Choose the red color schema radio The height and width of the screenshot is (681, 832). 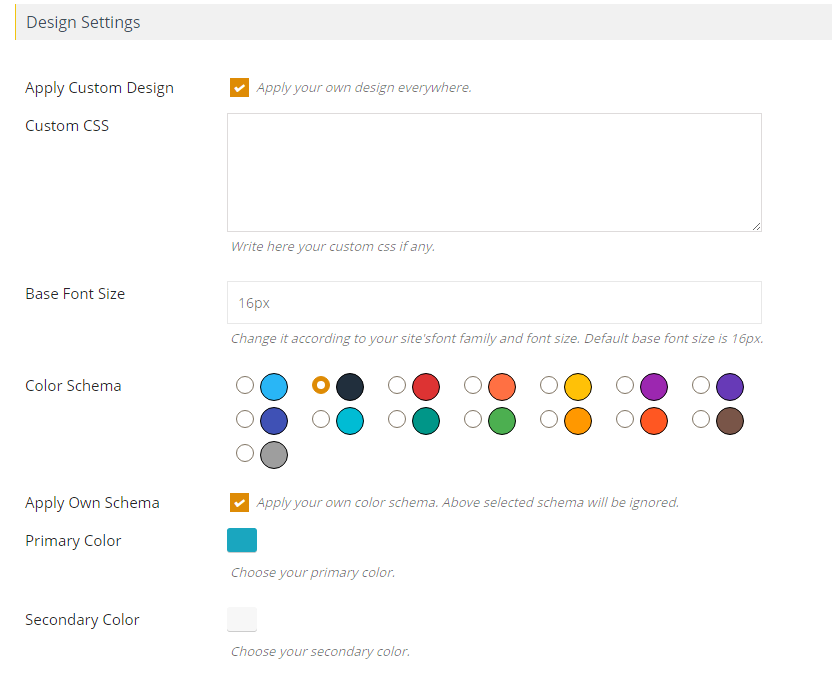(x=397, y=386)
